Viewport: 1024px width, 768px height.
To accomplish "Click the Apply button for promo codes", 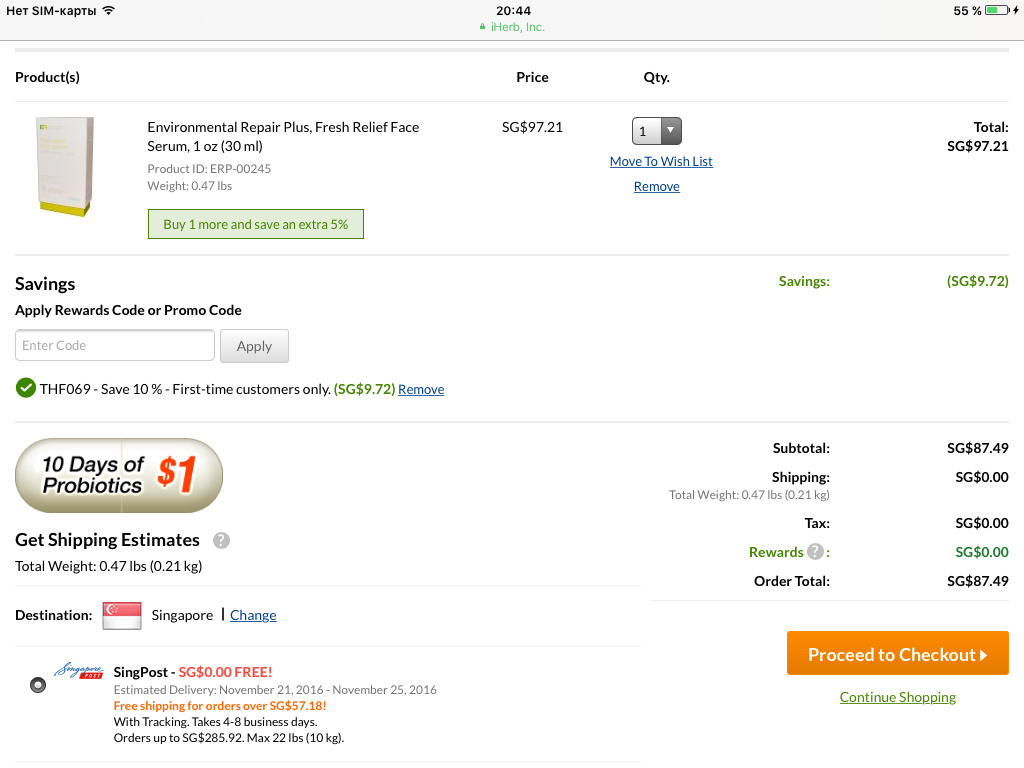I will 254,345.
